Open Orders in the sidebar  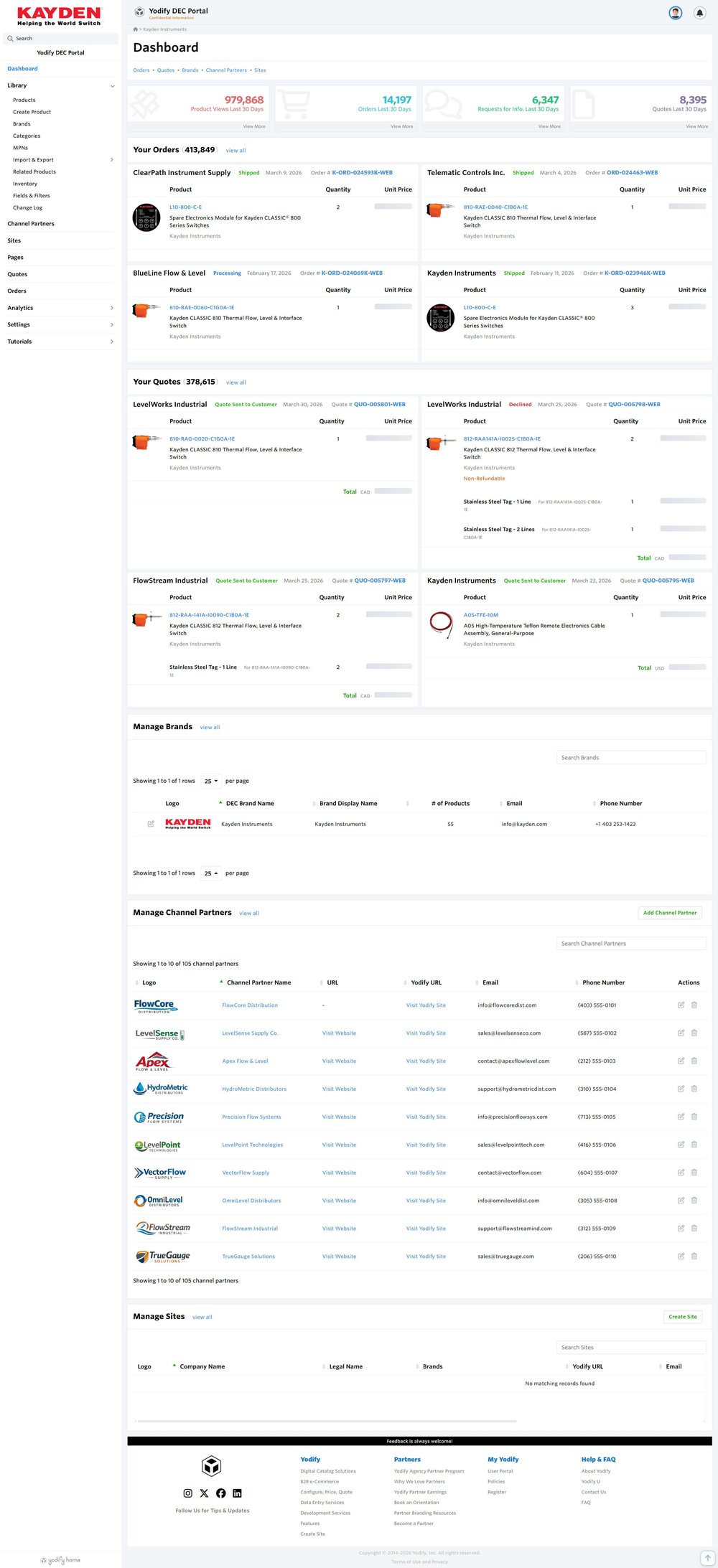(17, 291)
